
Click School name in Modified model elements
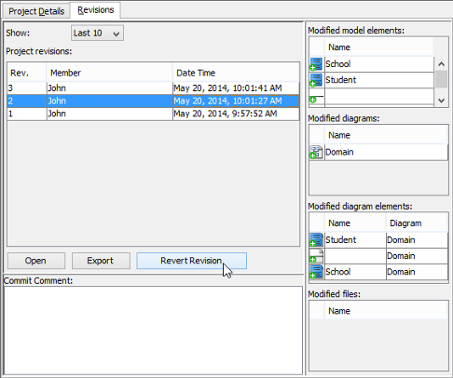pyautogui.click(x=338, y=64)
